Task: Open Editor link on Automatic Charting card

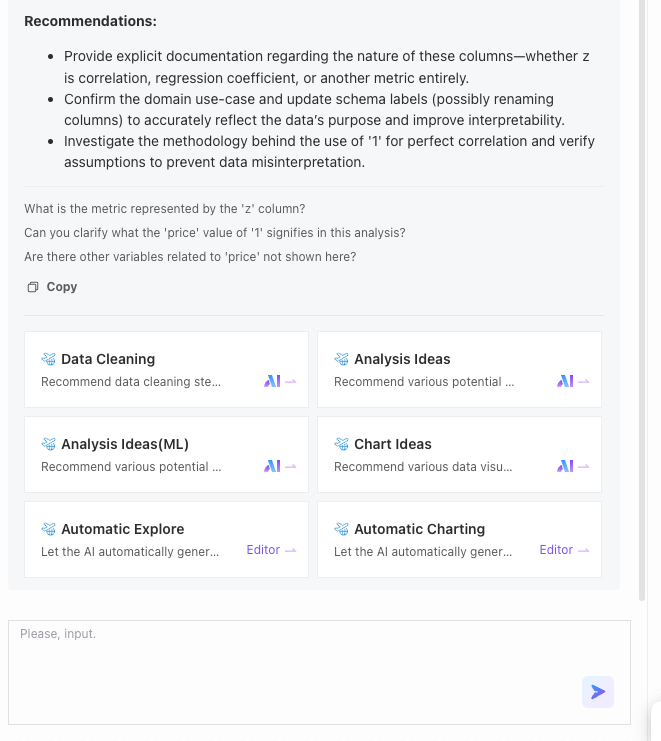Action: pos(564,550)
